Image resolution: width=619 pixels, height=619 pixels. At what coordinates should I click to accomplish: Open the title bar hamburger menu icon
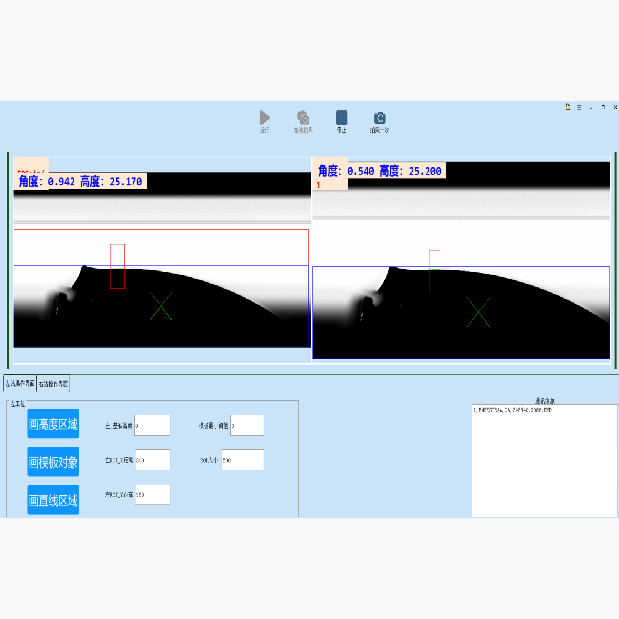(x=579, y=106)
